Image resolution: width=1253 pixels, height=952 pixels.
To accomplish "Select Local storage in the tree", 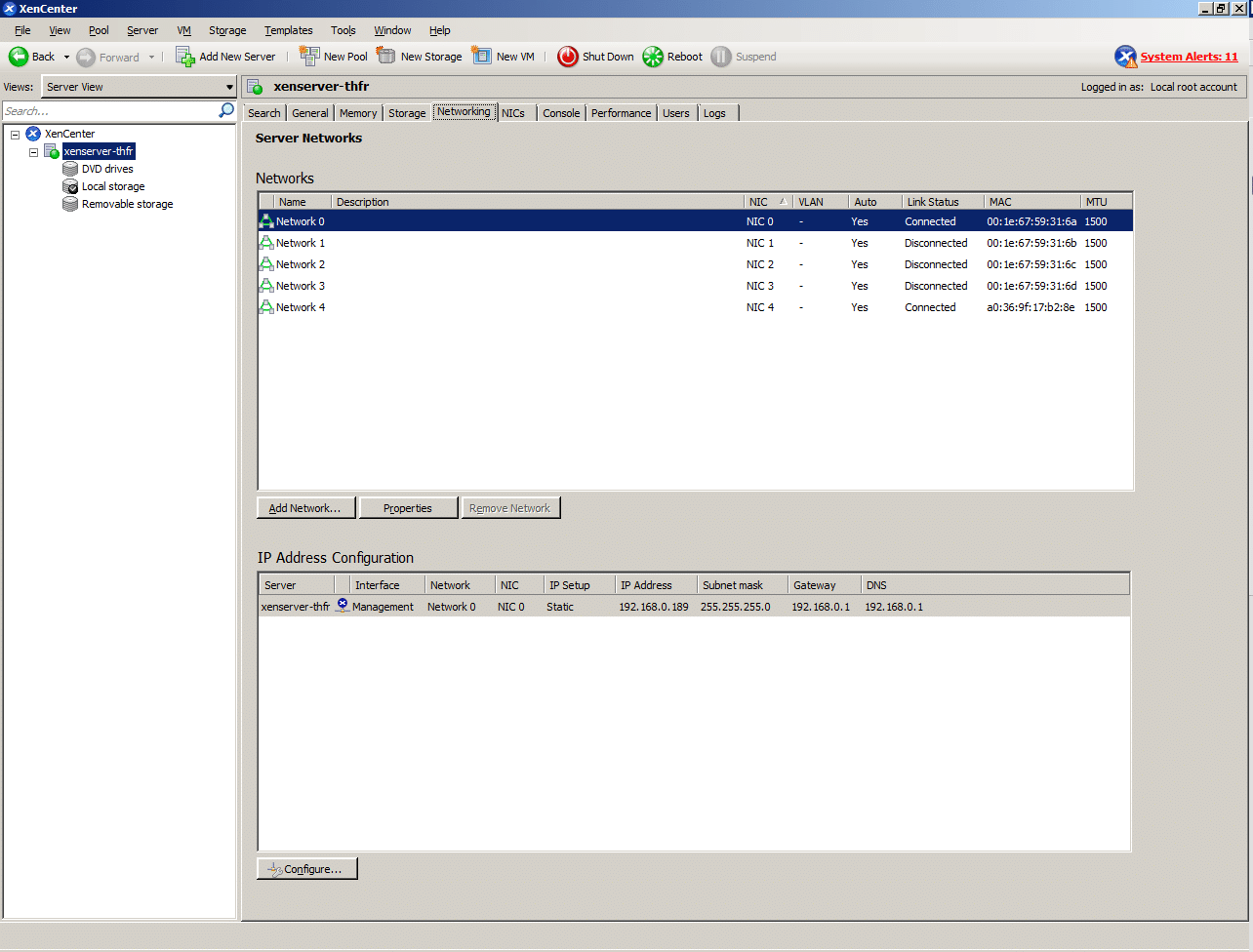I will tap(113, 186).
